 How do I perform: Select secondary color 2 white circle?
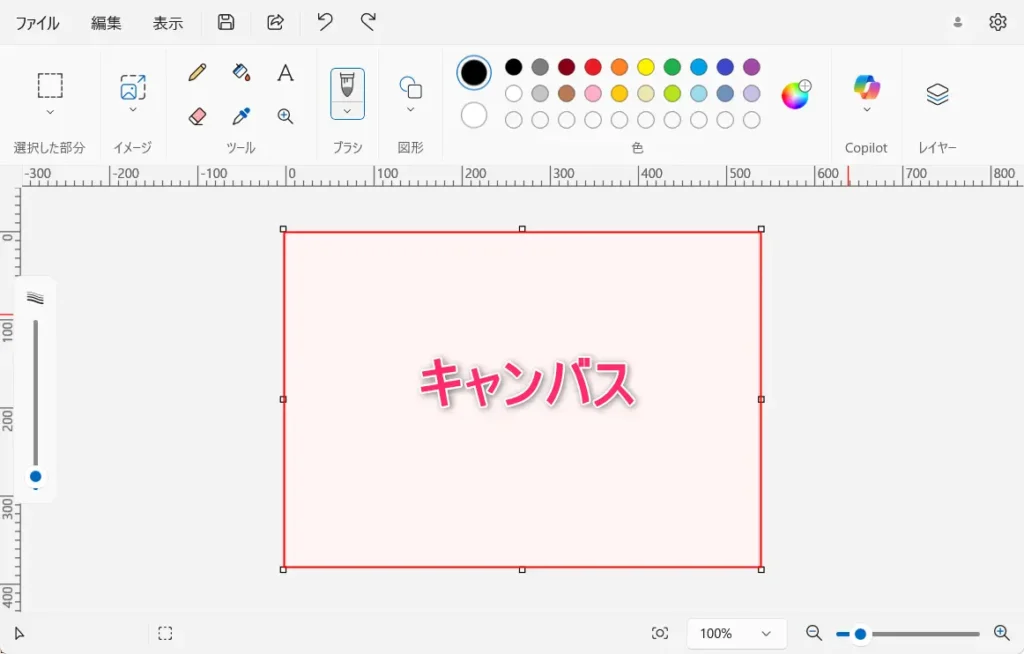click(473, 116)
